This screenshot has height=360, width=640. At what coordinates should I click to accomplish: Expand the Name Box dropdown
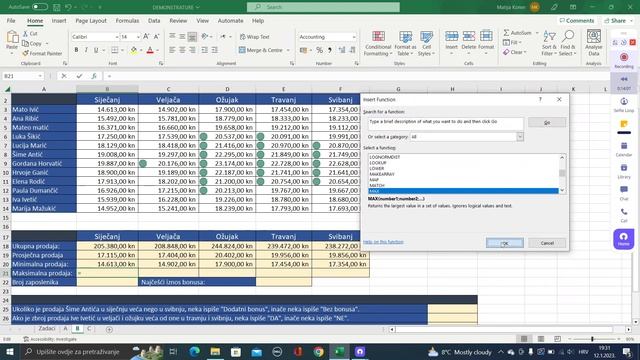click(40, 76)
